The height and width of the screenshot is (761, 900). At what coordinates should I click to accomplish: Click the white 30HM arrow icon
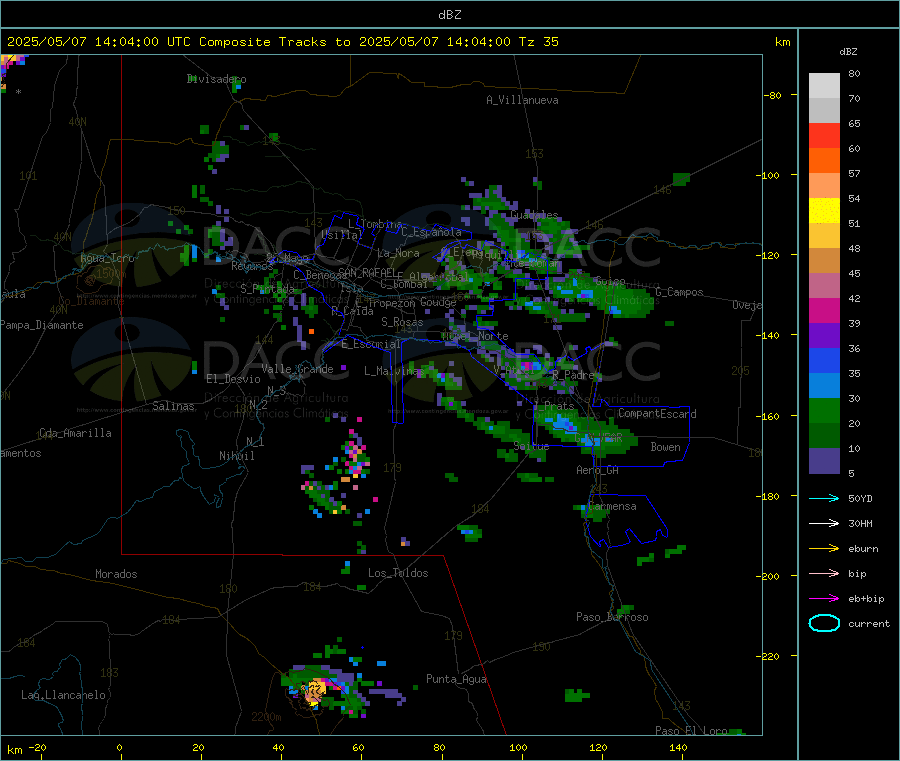coord(824,523)
